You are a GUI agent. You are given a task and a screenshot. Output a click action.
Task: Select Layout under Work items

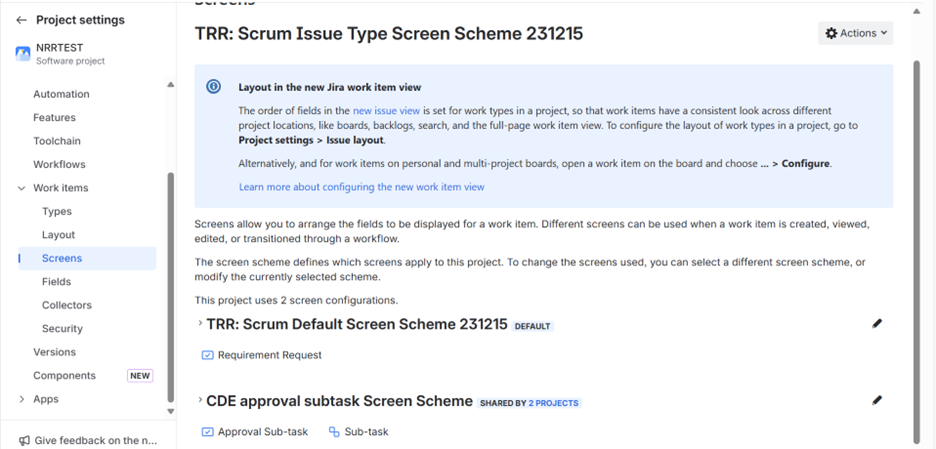pyautogui.click(x=58, y=235)
